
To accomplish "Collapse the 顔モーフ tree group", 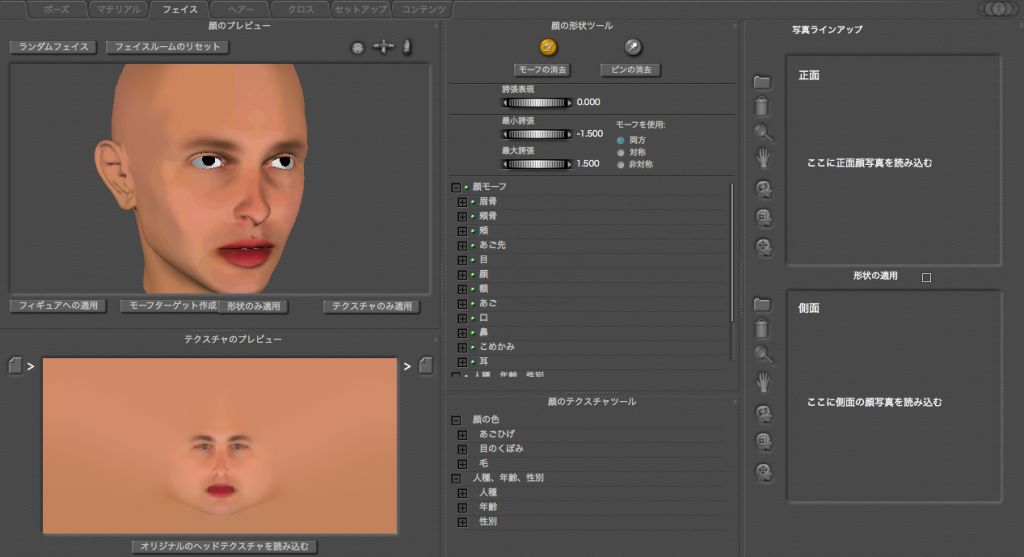I will coord(456,187).
